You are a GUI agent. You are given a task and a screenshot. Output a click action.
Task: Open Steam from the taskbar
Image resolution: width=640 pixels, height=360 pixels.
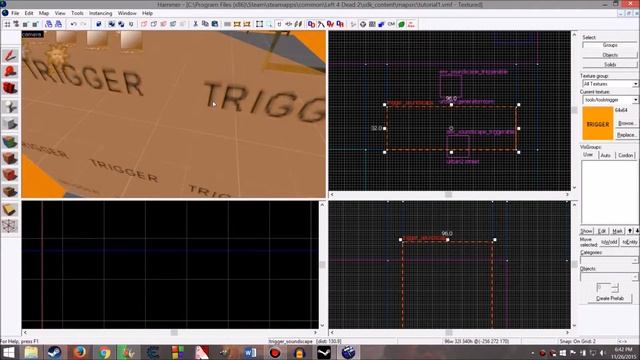54,352
